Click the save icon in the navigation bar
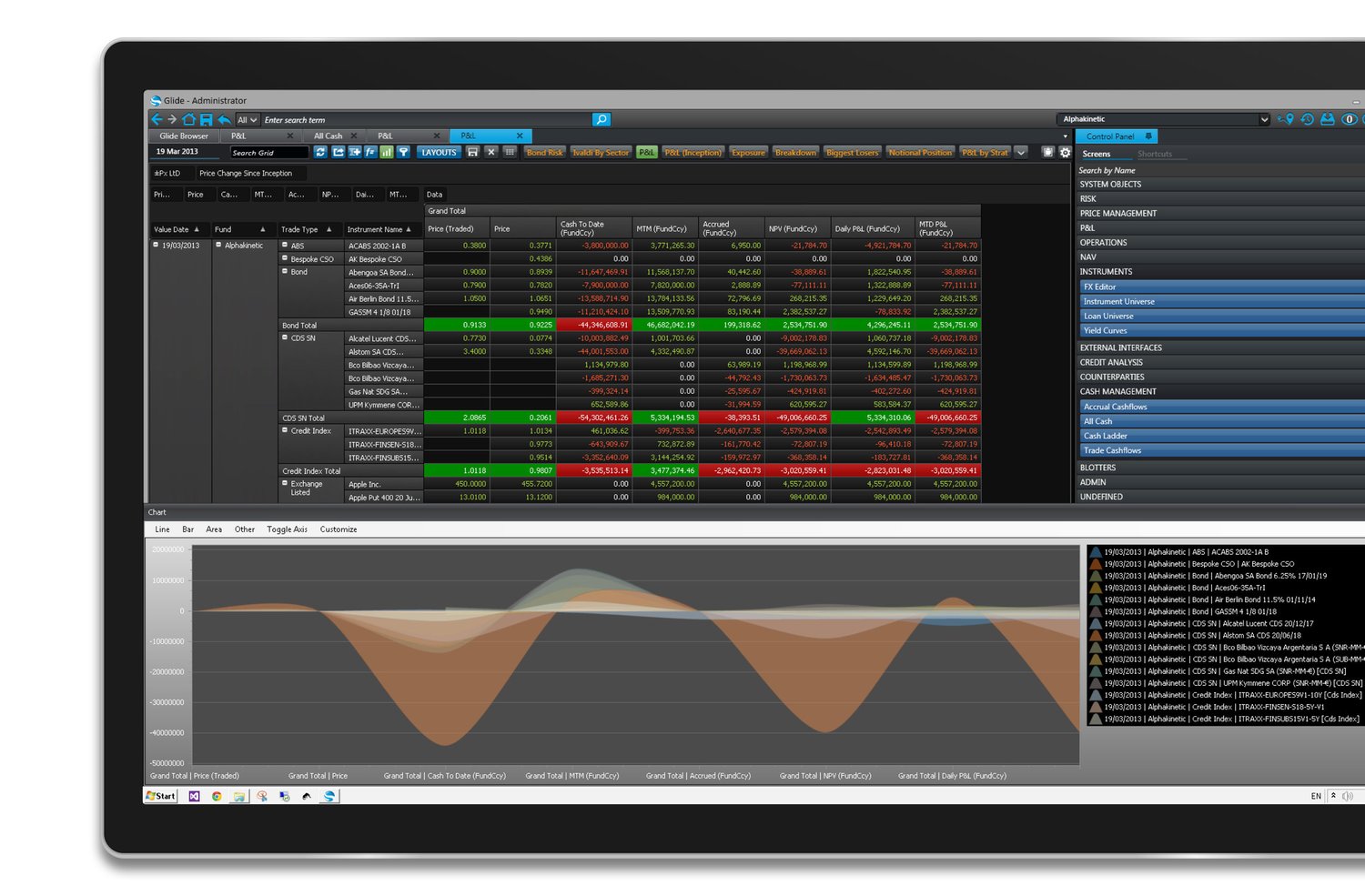 pyautogui.click(x=207, y=119)
